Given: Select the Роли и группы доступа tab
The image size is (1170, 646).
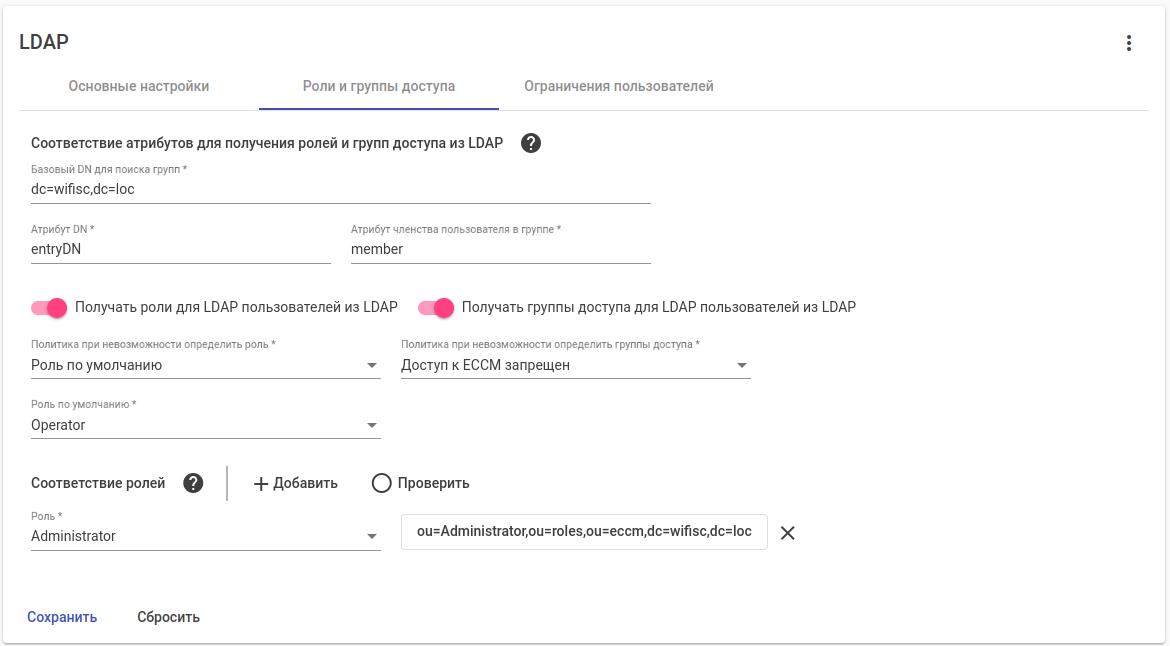Looking at the screenshot, I should click(x=379, y=86).
